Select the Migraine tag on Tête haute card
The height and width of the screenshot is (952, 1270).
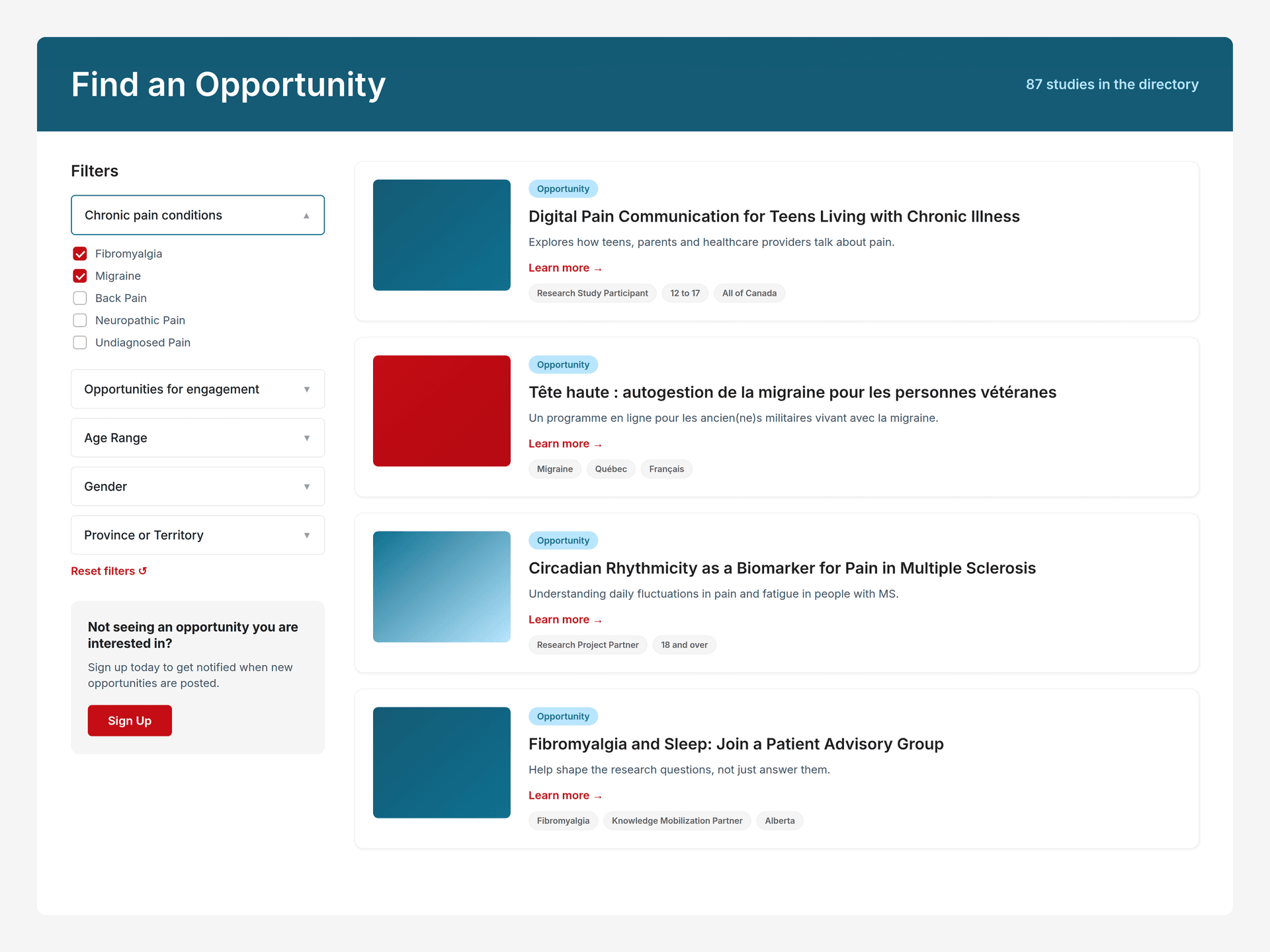pyautogui.click(x=555, y=469)
